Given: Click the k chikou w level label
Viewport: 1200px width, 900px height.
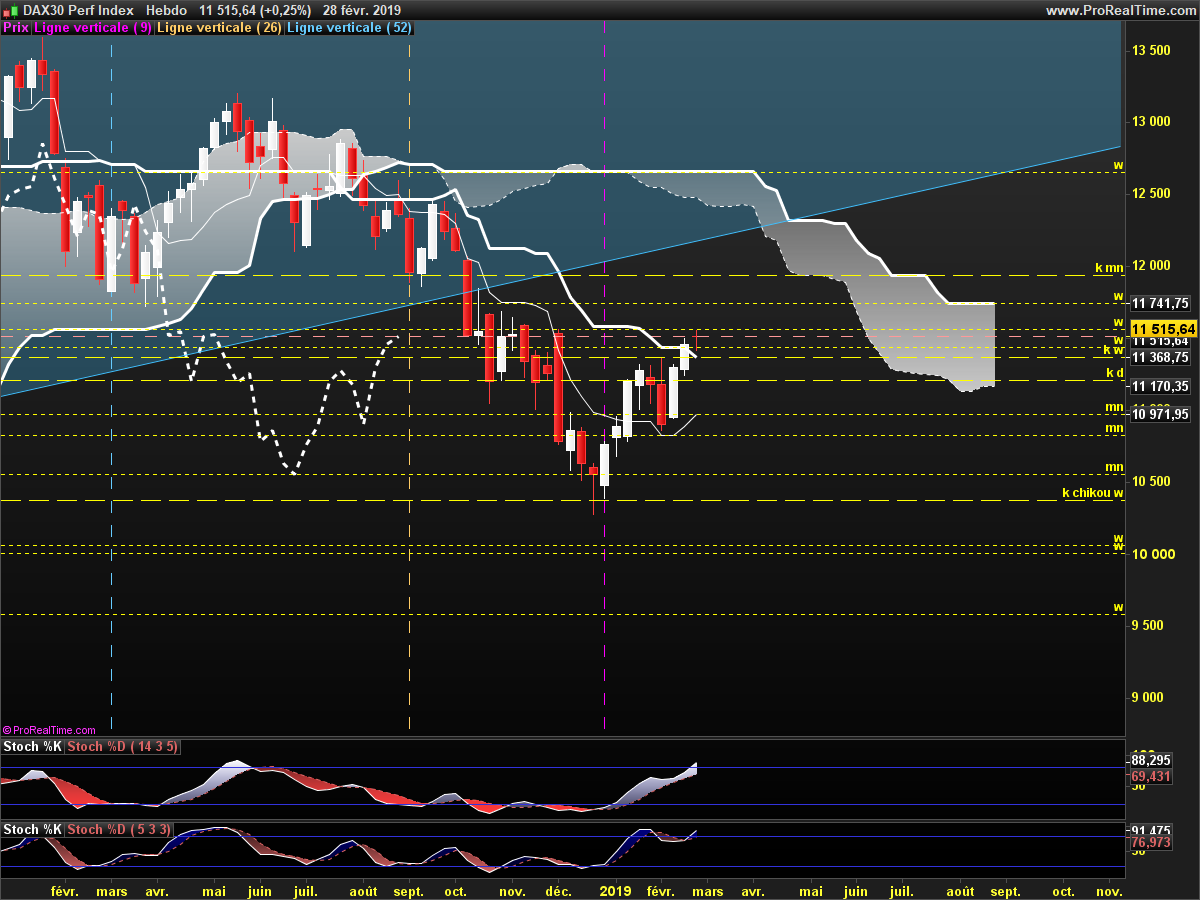Looking at the screenshot, I should click(1094, 492).
